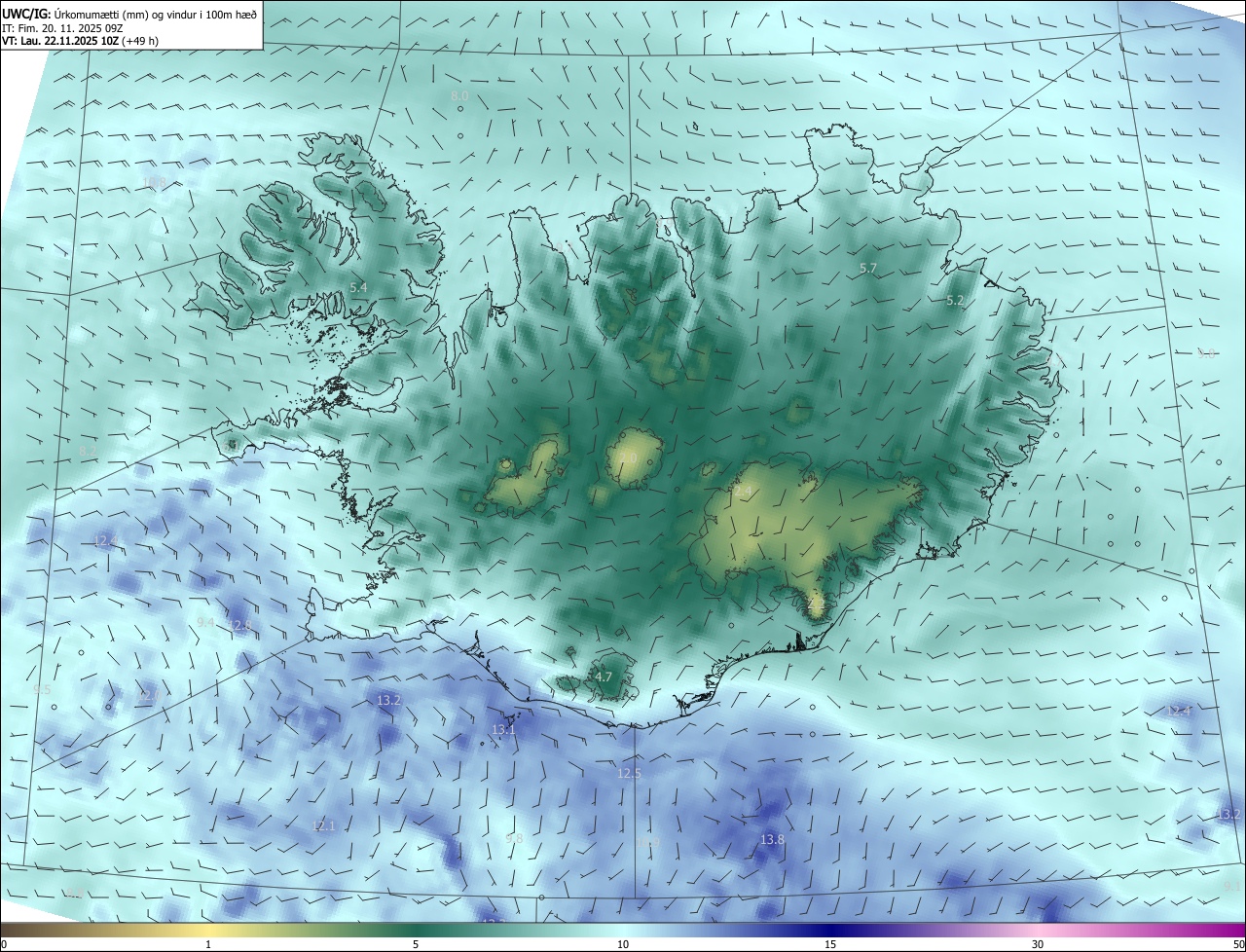This screenshot has width=1246, height=952.
Task: Click the 13.1 value label off the south coast
Action: tap(503, 729)
